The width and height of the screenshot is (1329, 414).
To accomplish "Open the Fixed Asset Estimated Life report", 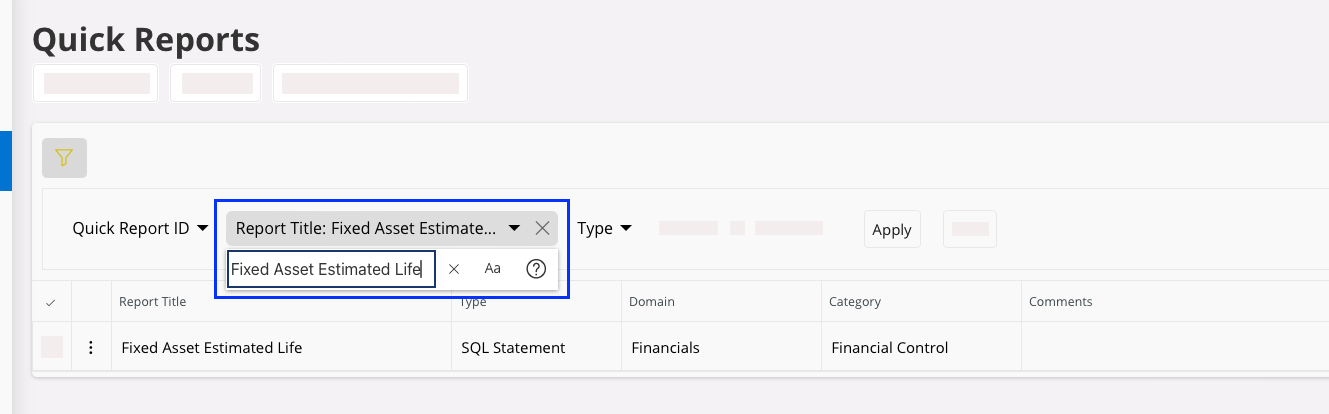I will pyautogui.click(x=211, y=348).
